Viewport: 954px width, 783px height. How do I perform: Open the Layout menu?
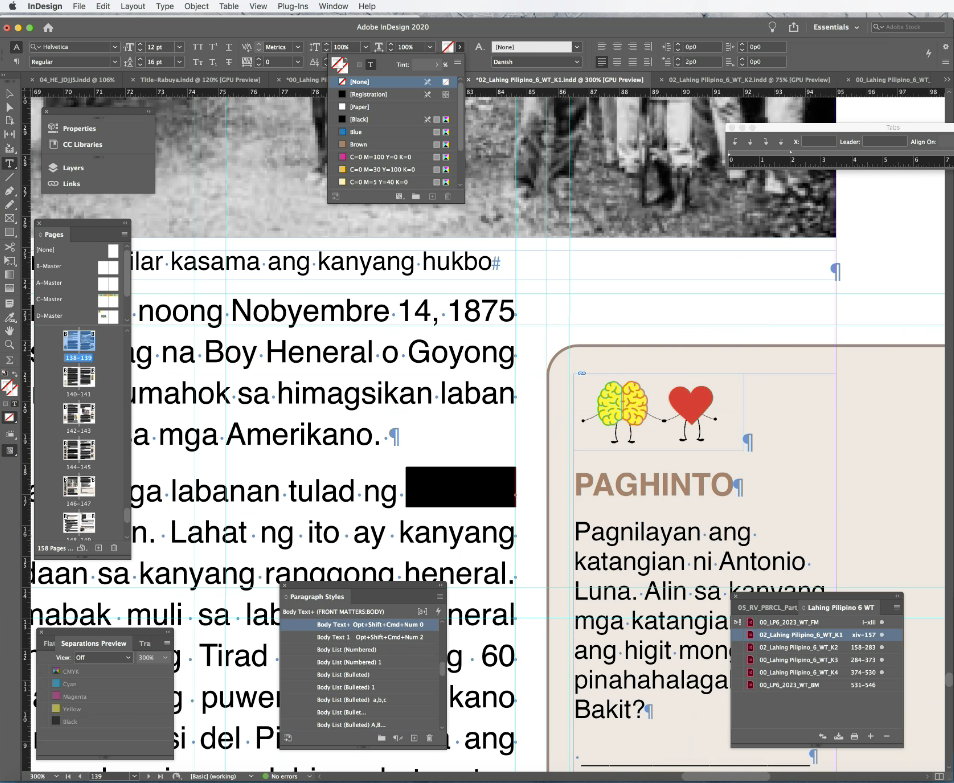point(133,6)
